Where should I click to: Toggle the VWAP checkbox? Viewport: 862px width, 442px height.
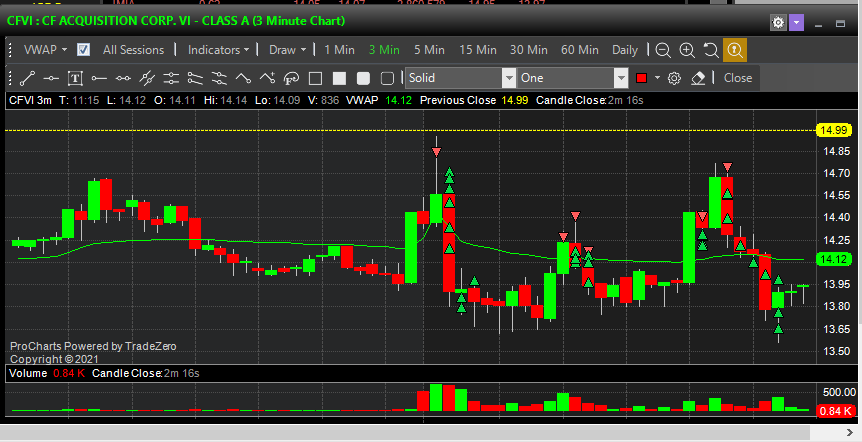coord(84,49)
